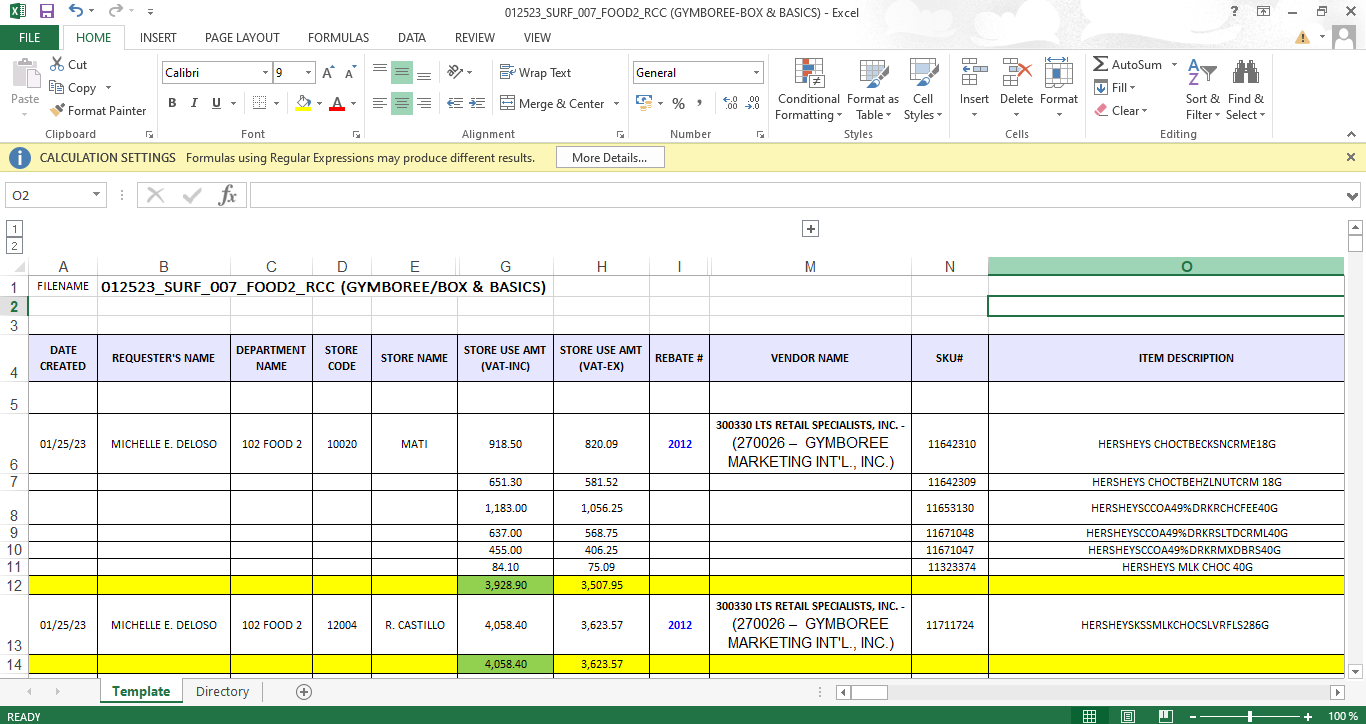Click the Clear eraser button

pyautogui.click(x=1120, y=111)
